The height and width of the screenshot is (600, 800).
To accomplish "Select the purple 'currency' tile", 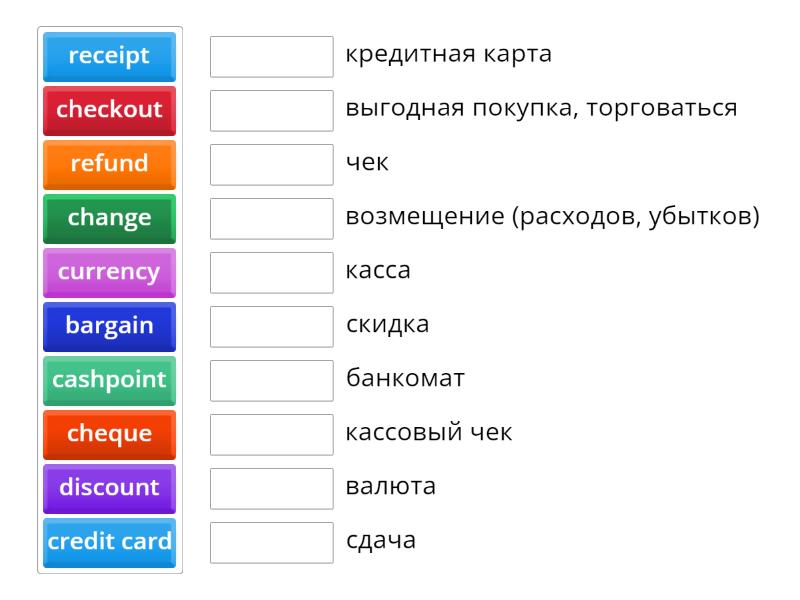I will [x=109, y=272].
